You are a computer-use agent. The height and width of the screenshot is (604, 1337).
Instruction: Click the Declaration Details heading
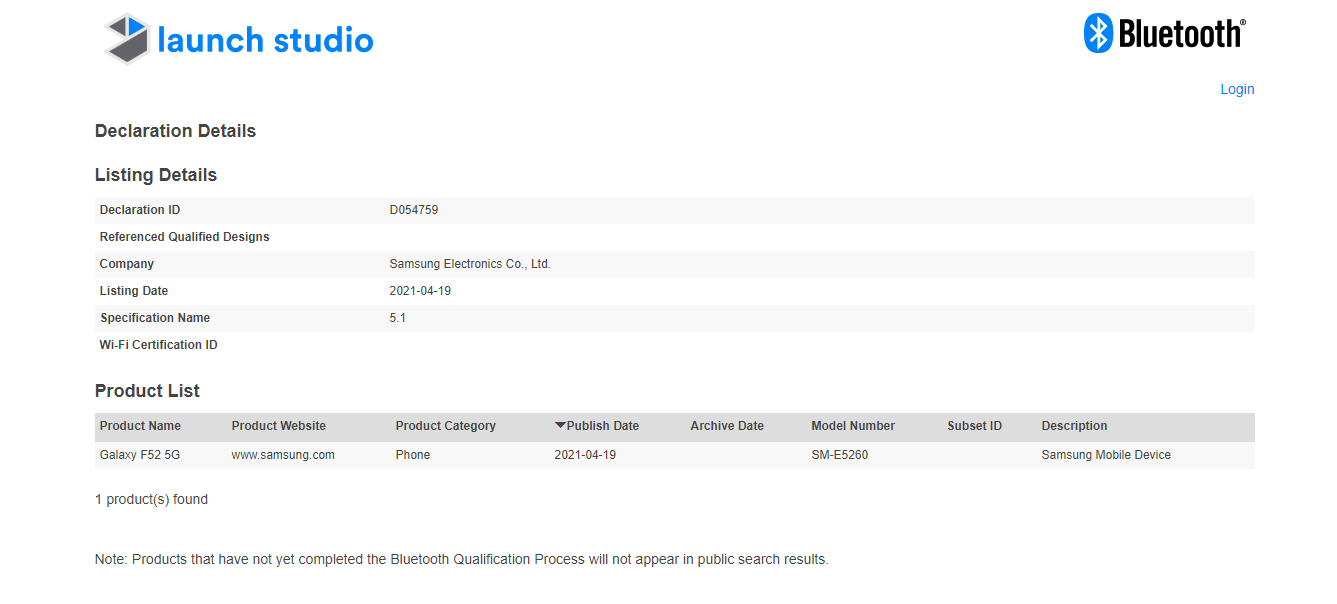(175, 131)
